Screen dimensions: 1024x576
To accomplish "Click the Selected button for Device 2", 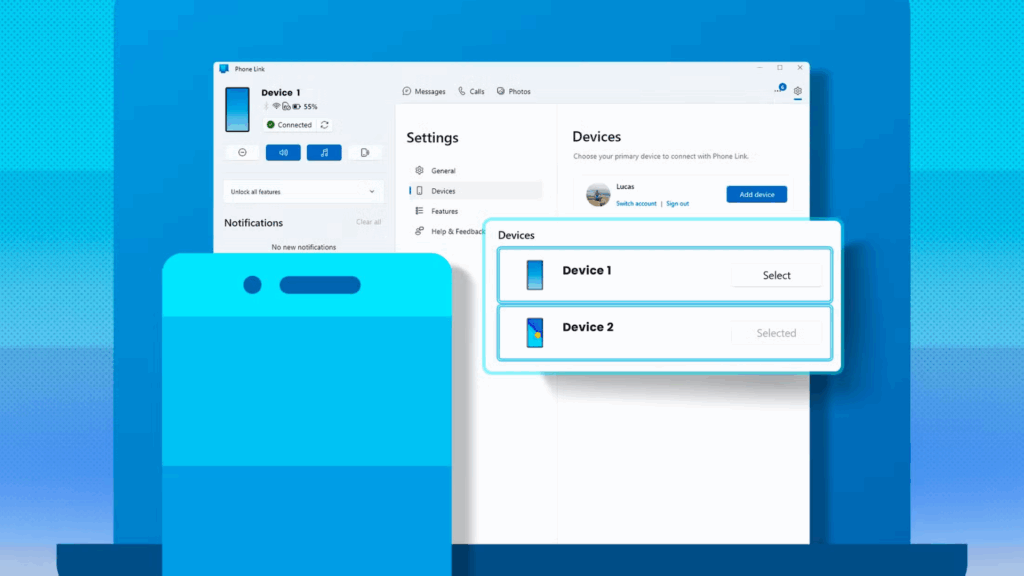I will 776,333.
